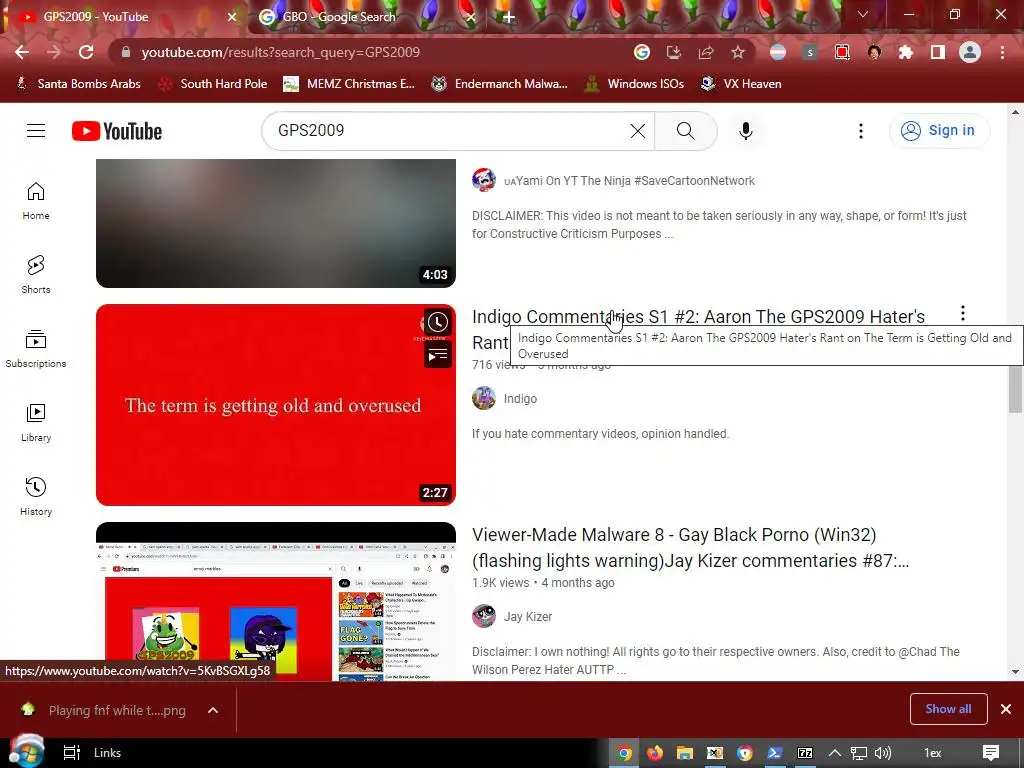Open File Explorer from taskbar

(x=684, y=753)
